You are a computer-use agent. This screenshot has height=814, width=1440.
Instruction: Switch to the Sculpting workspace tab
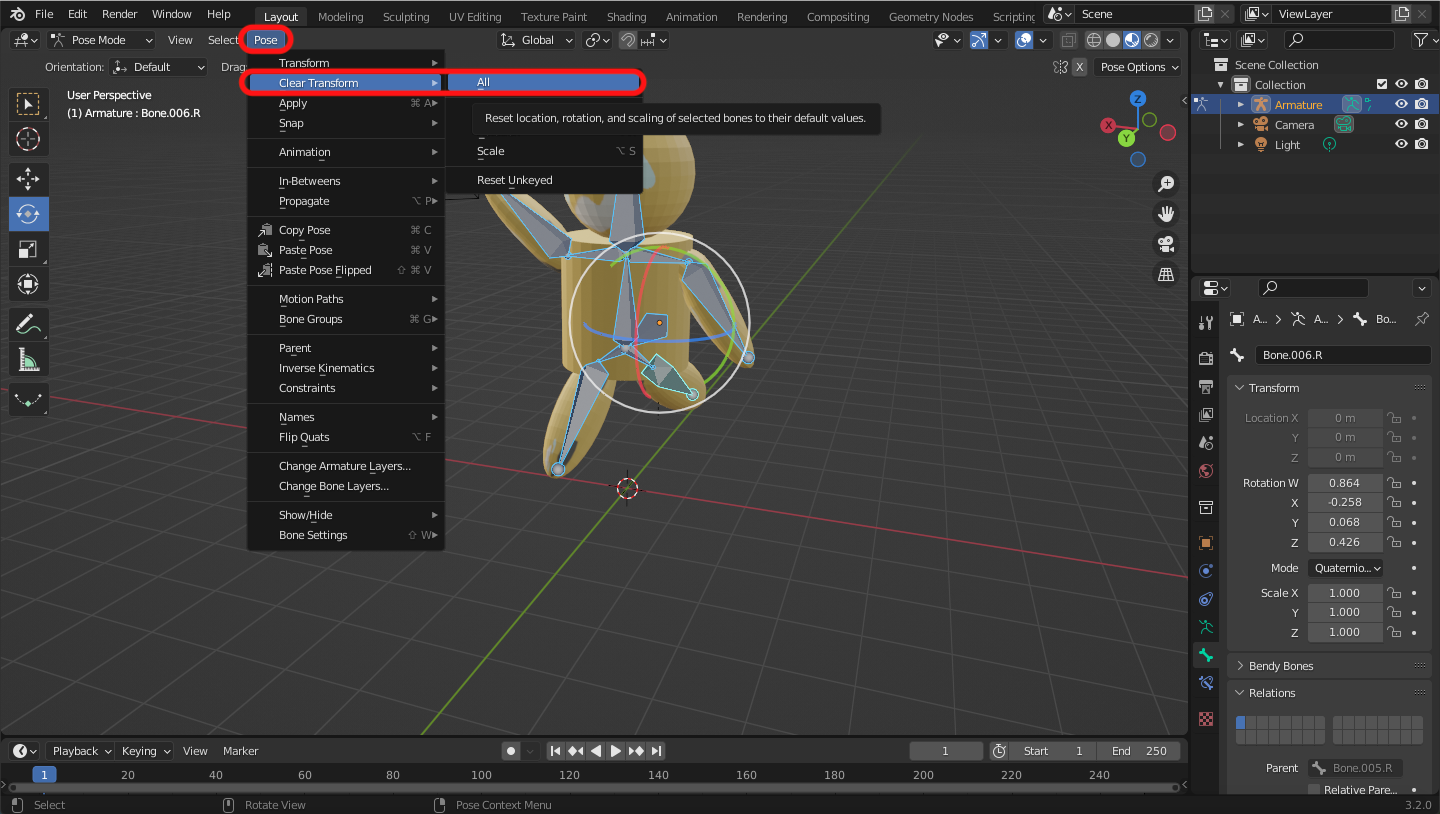pyautogui.click(x=406, y=17)
